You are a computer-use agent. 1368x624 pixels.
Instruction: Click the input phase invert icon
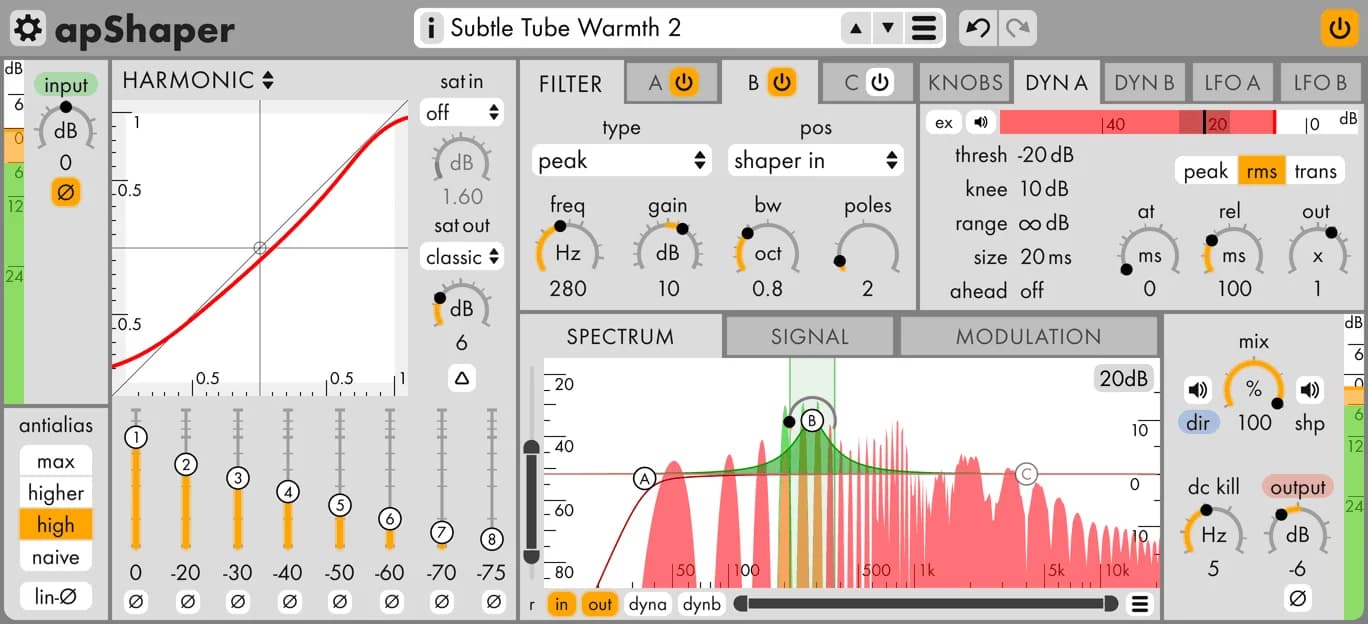tap(65, 193)
